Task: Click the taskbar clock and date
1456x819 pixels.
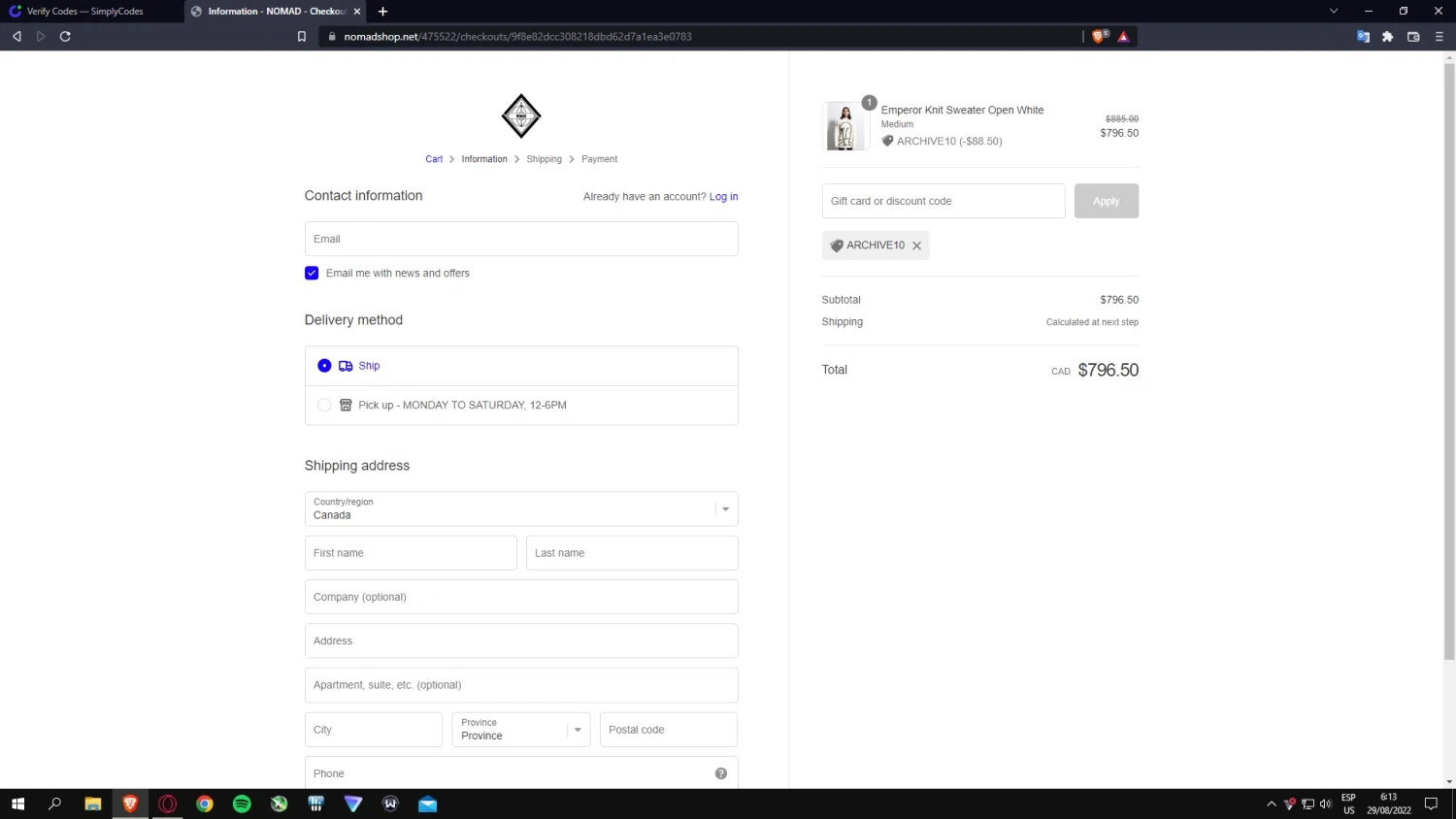Action: pos(1389,803)
